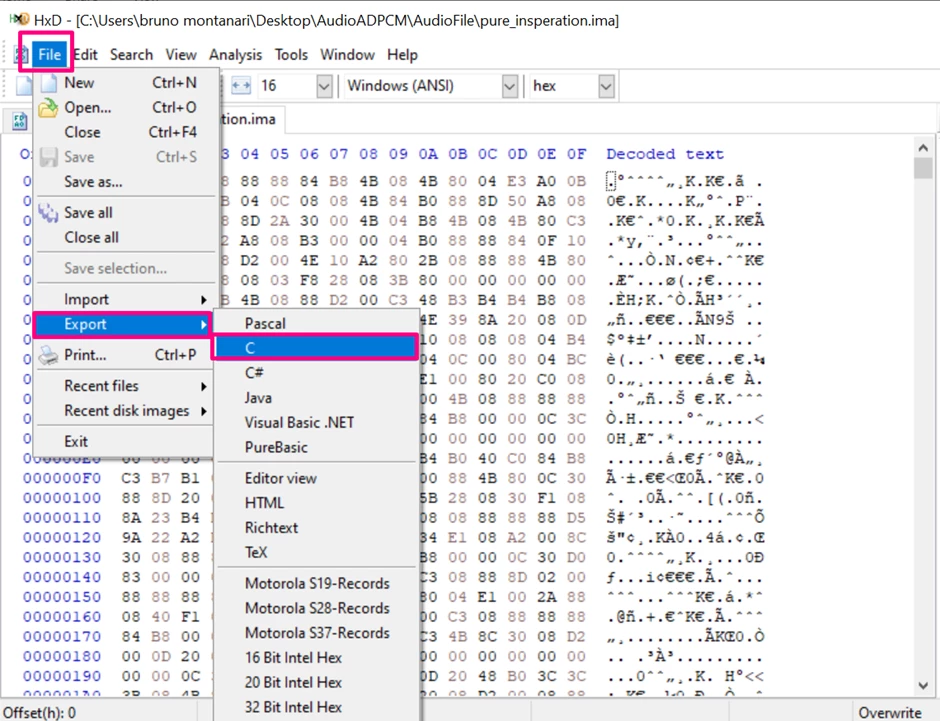Export as Visual Basic .NET
Viewport: 940px width, 721px height.
[x=316, y=423]
